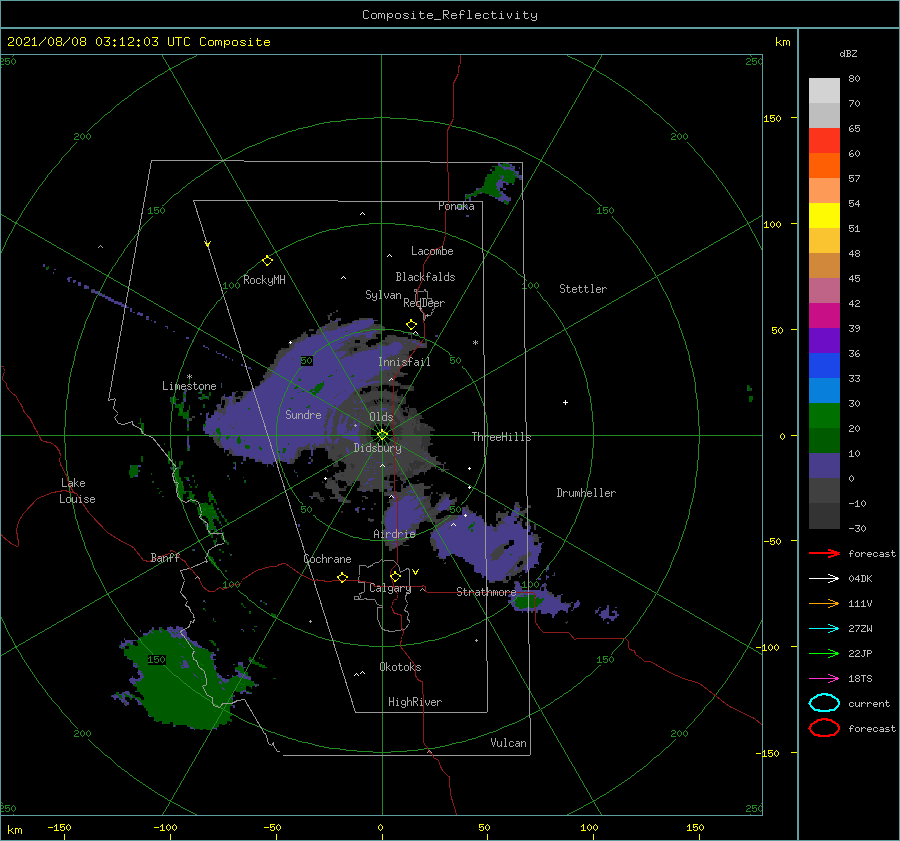
Task: Click the white plus marker east of ThreeHills
Action: click(565, 402)
